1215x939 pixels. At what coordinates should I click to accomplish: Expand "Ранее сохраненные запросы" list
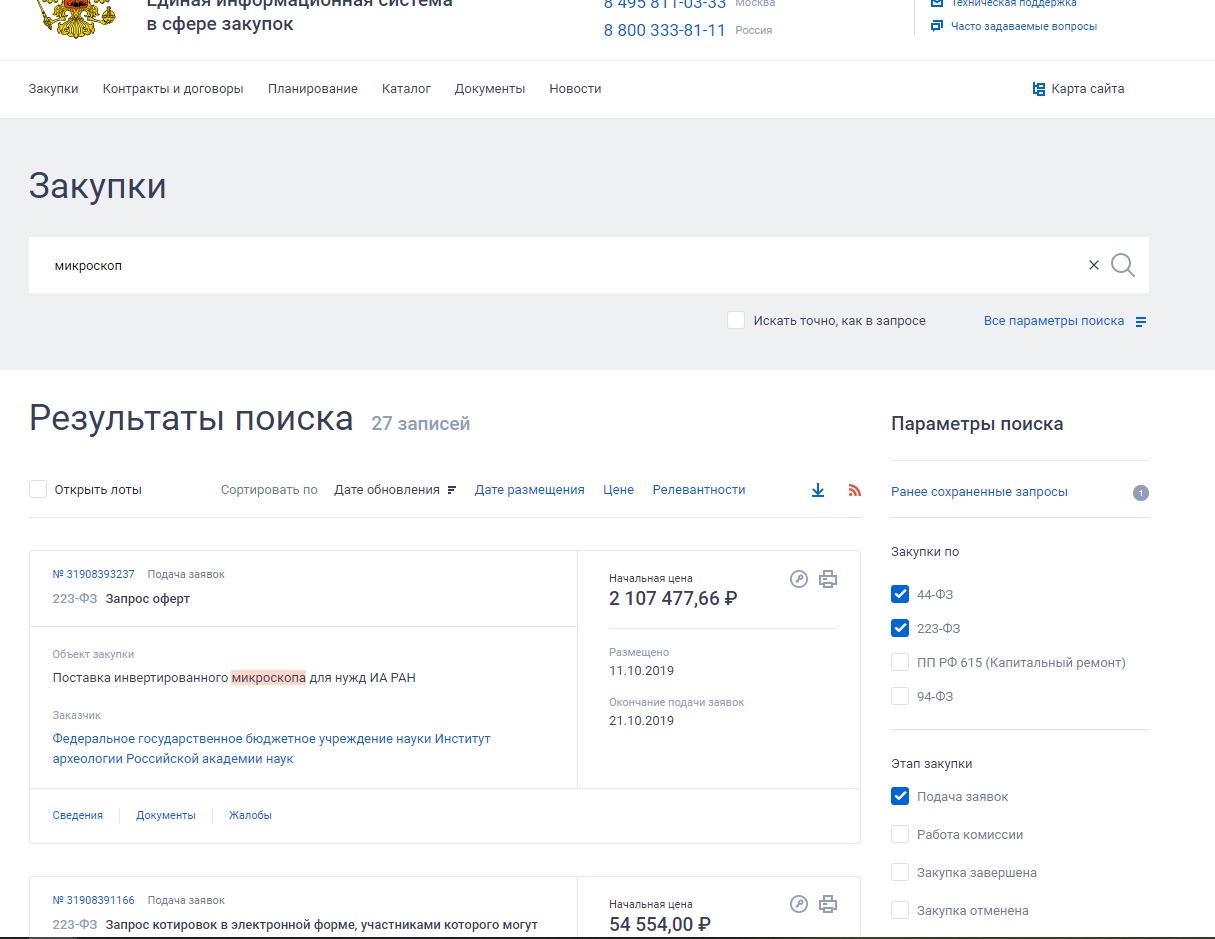pyautogui.click(x=979, y=492)
